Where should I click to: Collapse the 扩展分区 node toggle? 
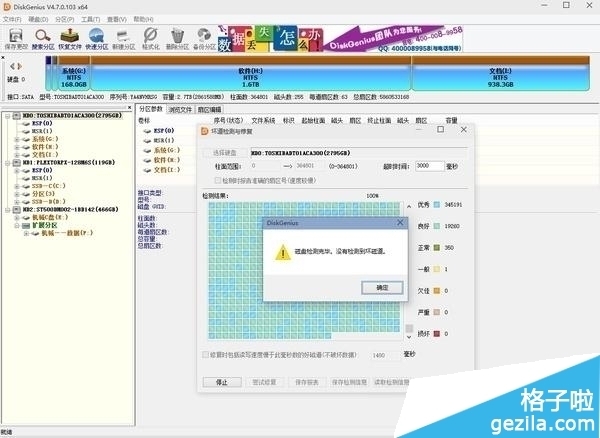pyautogui.click(x=17, y=225)
